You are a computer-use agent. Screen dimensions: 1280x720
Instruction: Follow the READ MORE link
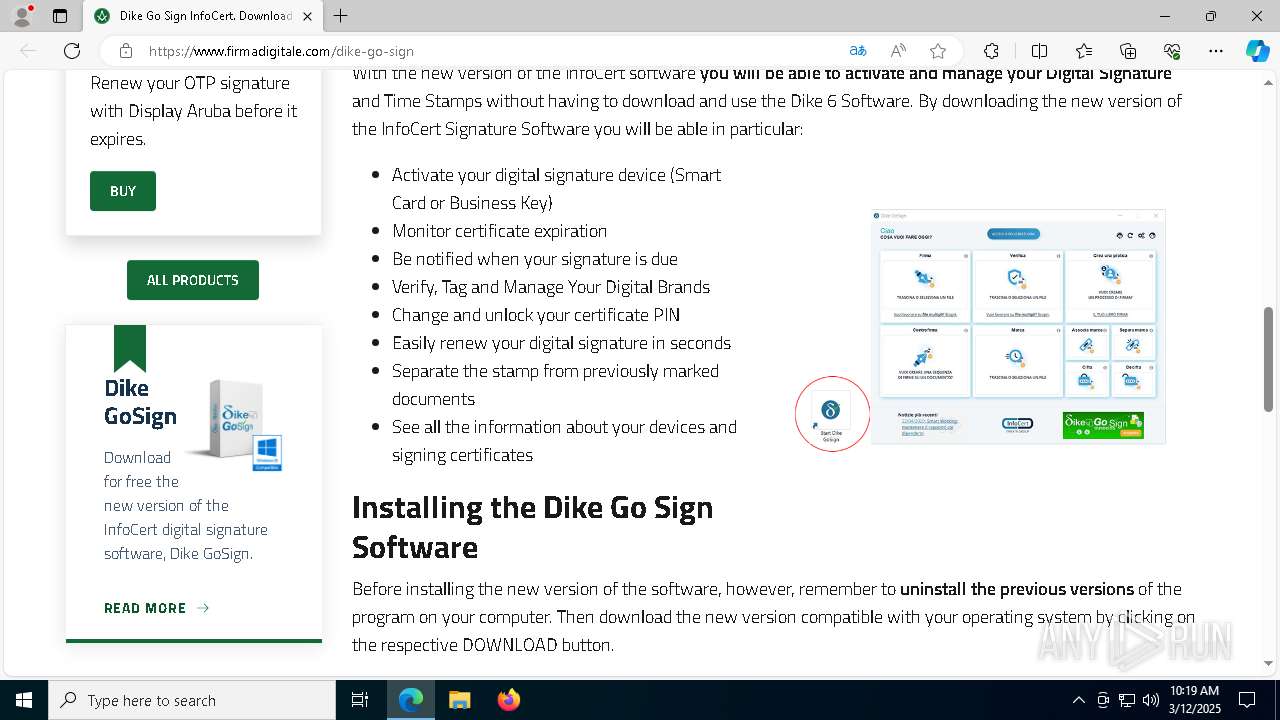pos(156,608)
